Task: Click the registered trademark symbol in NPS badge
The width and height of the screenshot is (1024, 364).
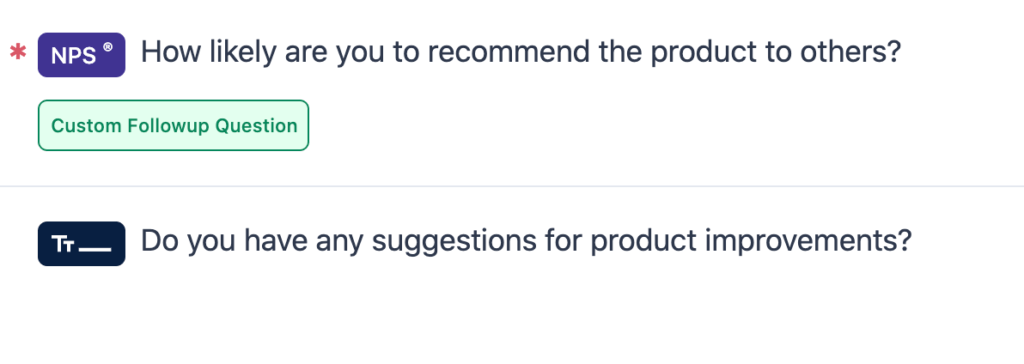Action: coord(108,47)
